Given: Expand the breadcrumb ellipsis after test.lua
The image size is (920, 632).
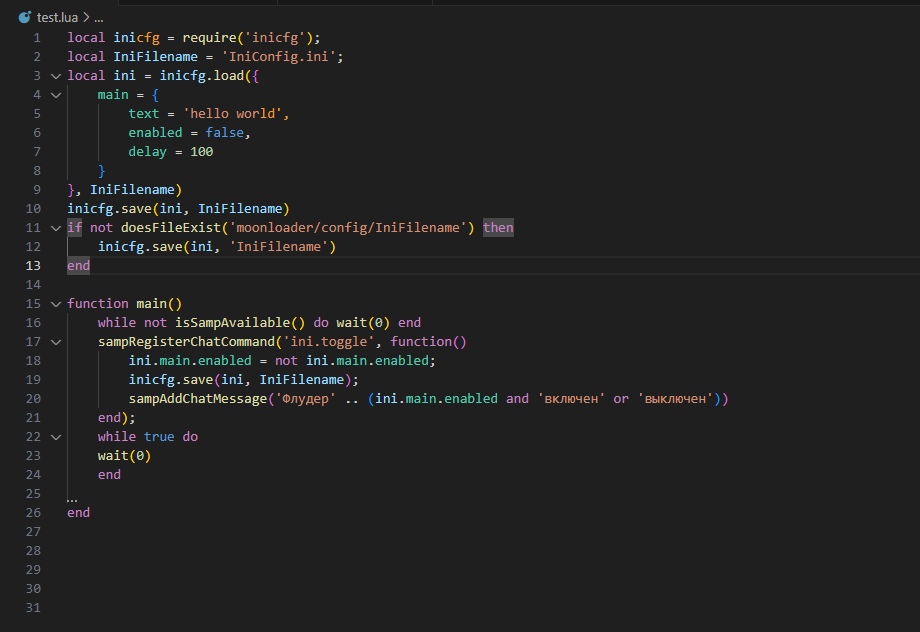Looking at the screenshot, I should (x=99, y=18).
